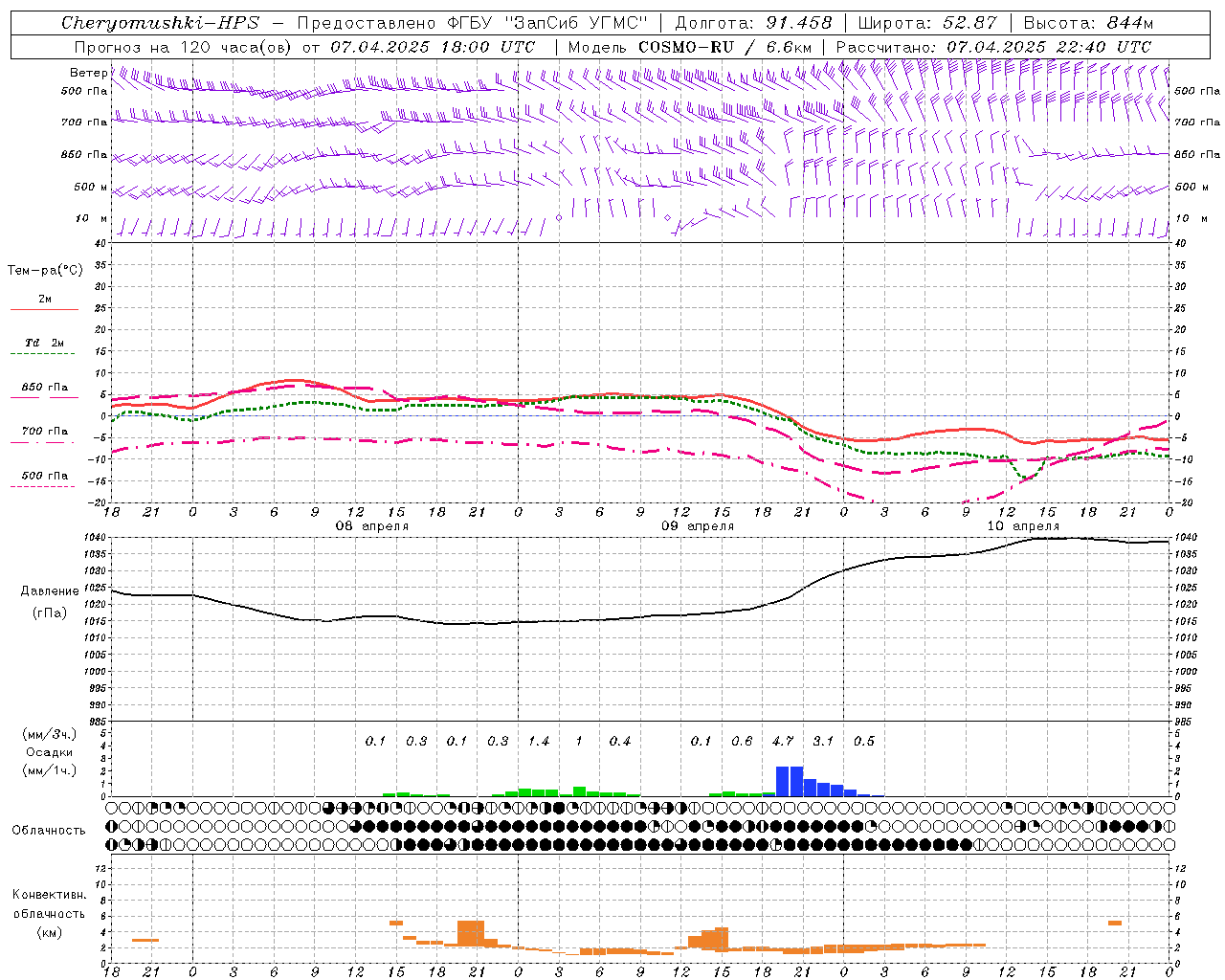Image resolution: width=1225 pixels, height=980 pixels.
Task: Click the 10 апреля date label
Action: click(1023, 526)
